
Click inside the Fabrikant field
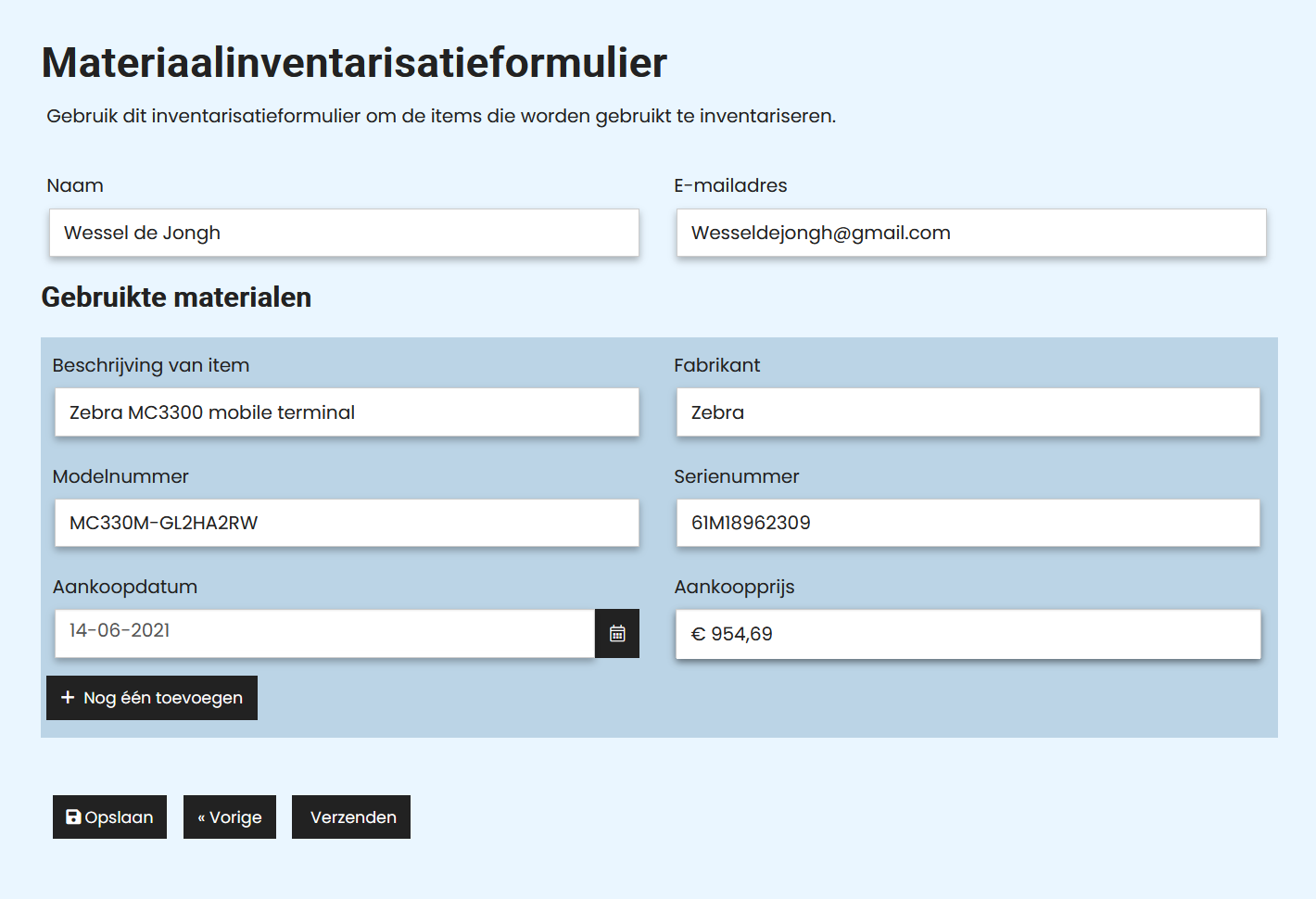pos(967,412)
